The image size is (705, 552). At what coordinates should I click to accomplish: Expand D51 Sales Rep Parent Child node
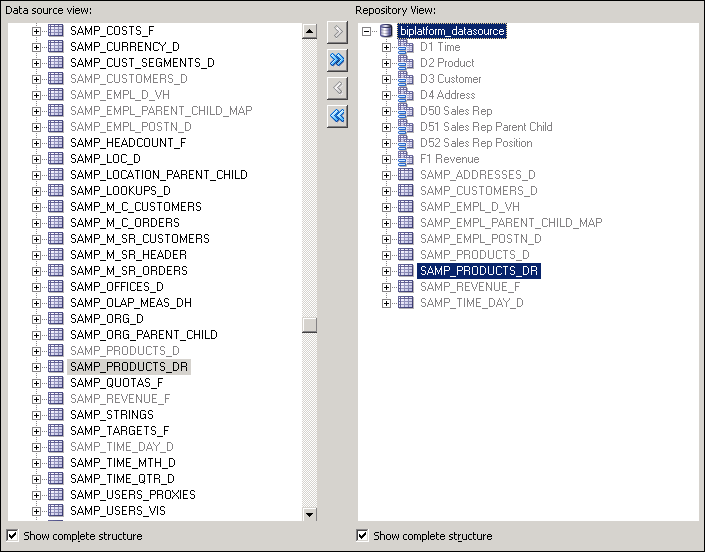coord(386,127)
